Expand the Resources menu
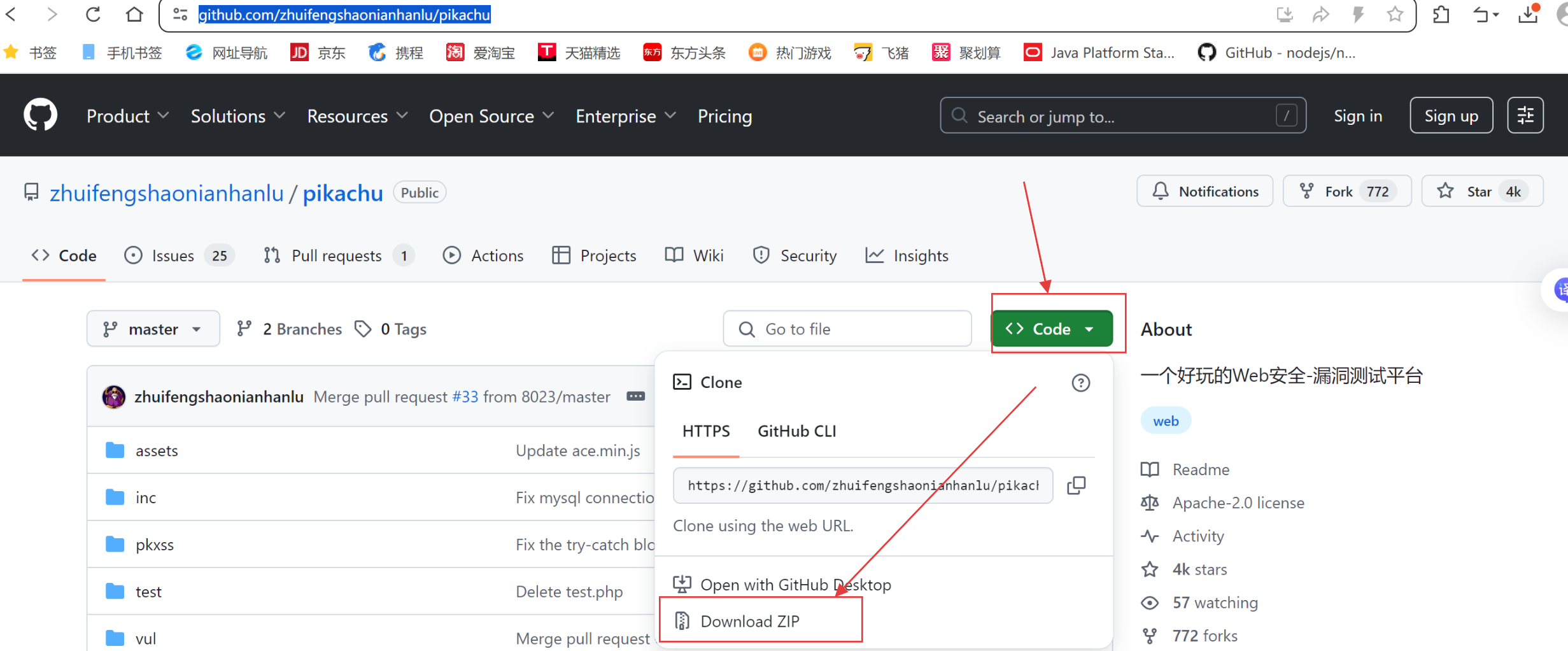1568x651 pixels. (x=357, y=116)
